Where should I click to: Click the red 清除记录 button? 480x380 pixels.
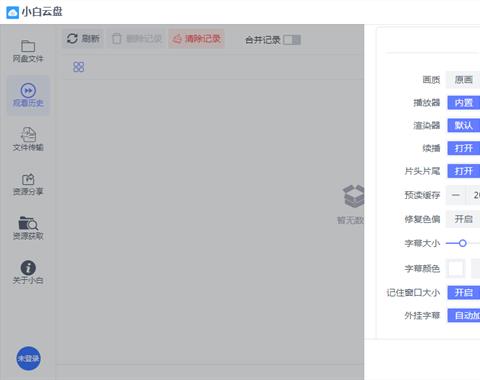pyautogui.click(x=196, y=39)
